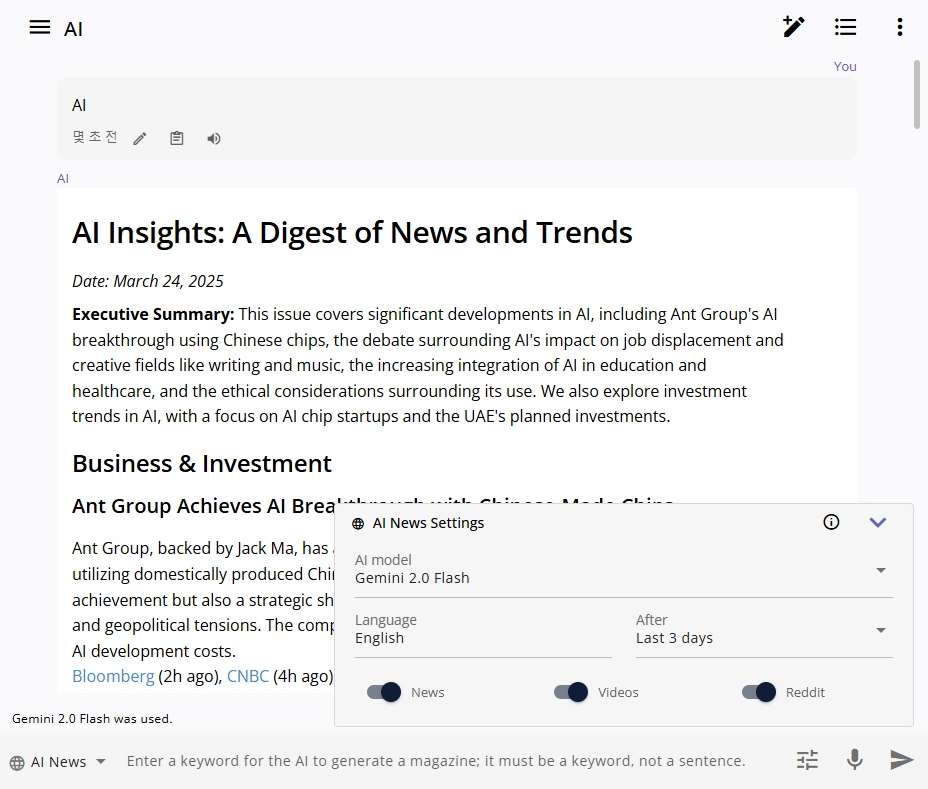Open the tune settings sliders icon

807,760
